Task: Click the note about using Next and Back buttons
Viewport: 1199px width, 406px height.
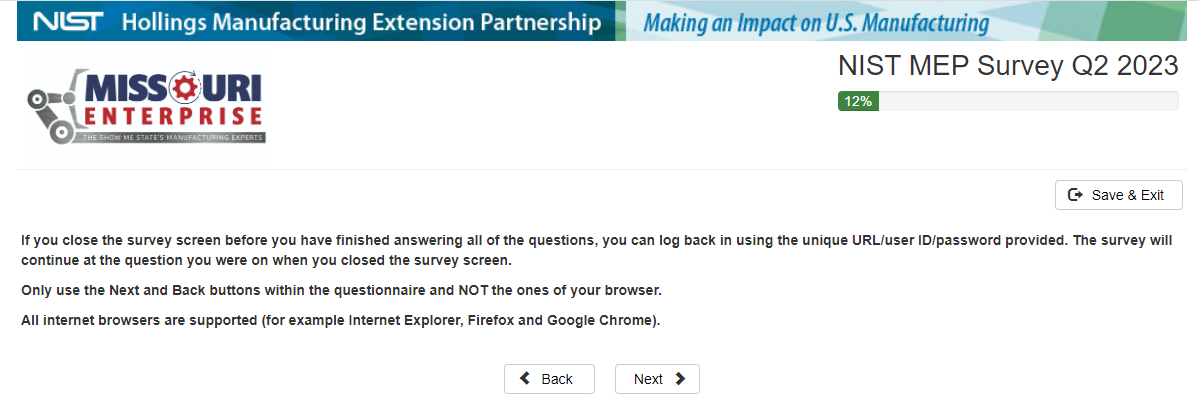Action: [342, 290]
